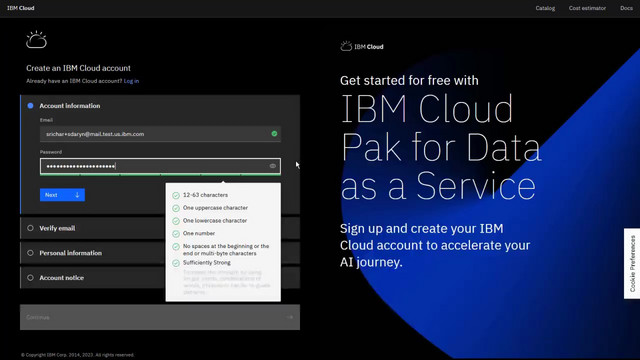Expand the Account notice step
640x360 pixels.
point(160,278)
